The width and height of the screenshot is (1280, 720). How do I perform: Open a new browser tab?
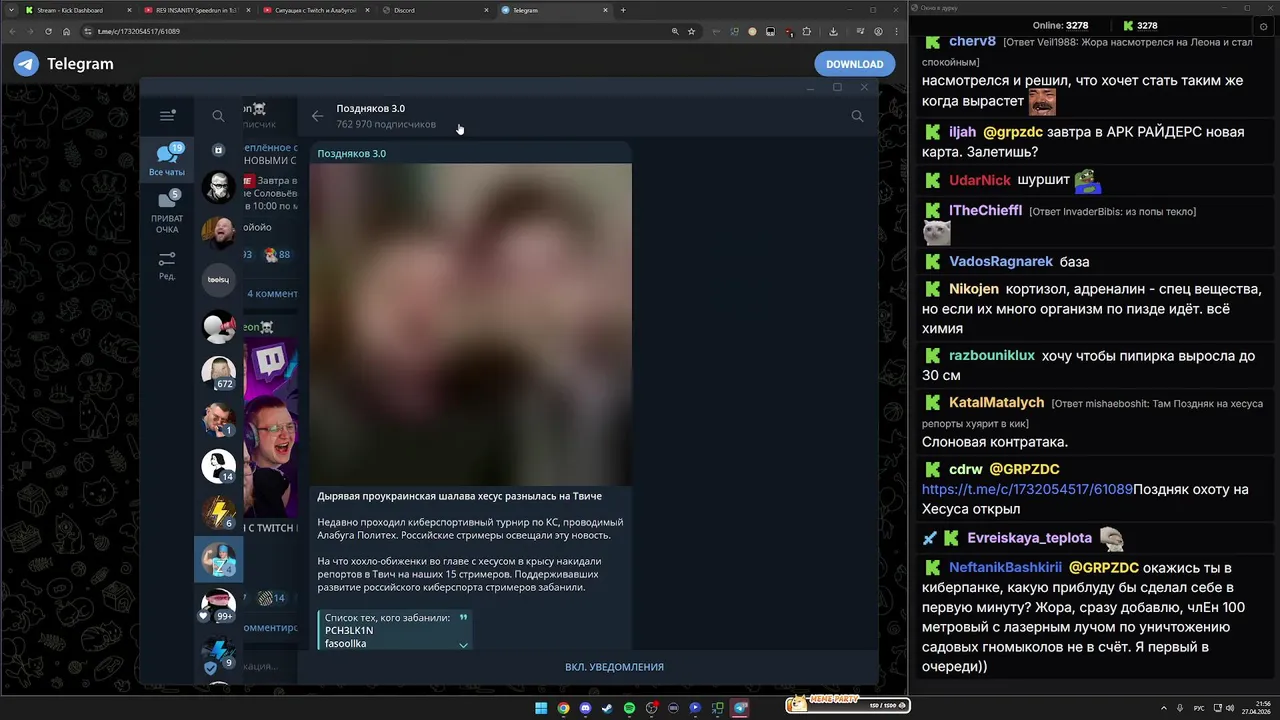(x=623, y=10)
